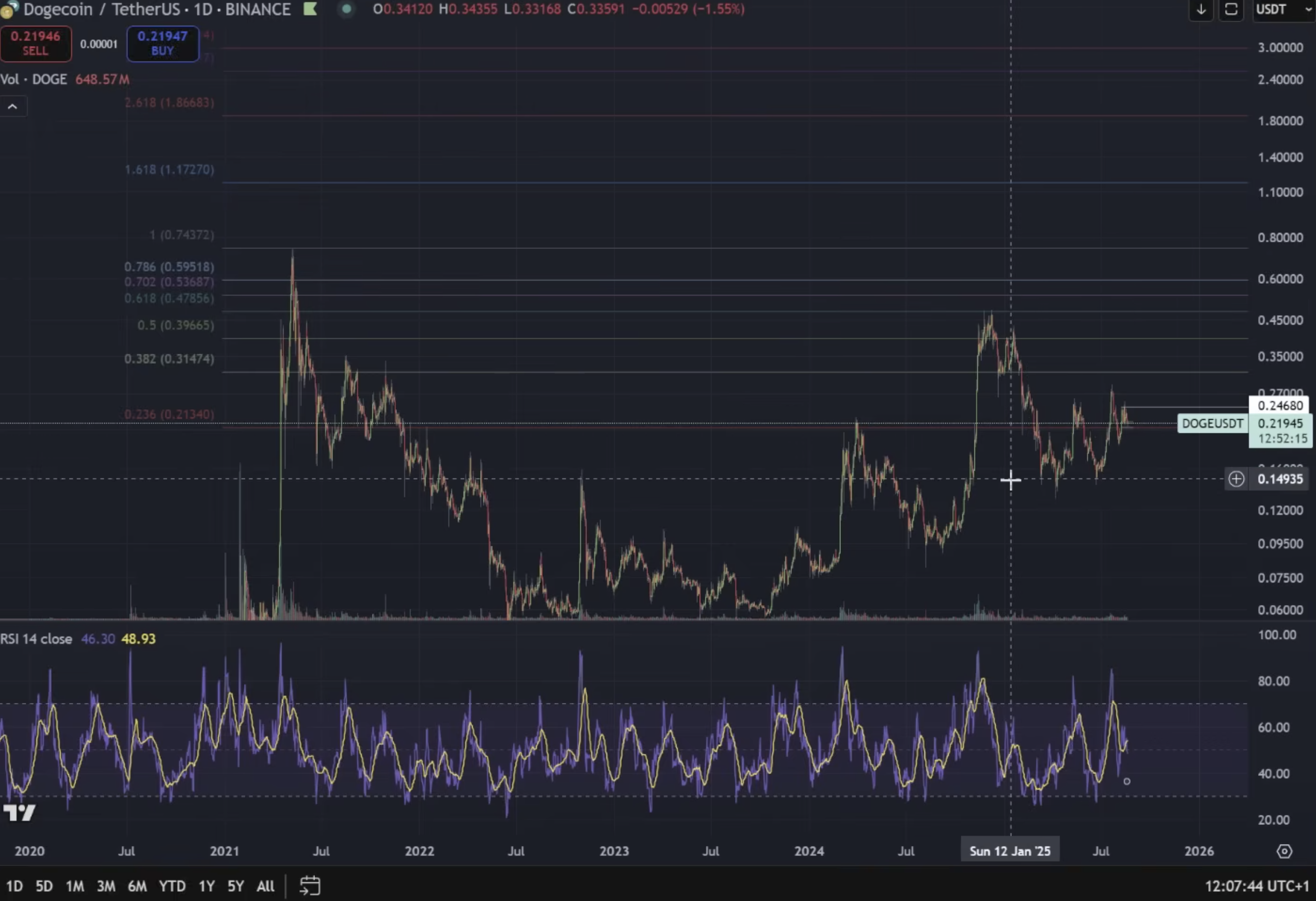Select the 1M range tab
Viewport: 1316px width, 901px height.
point(75,886)
